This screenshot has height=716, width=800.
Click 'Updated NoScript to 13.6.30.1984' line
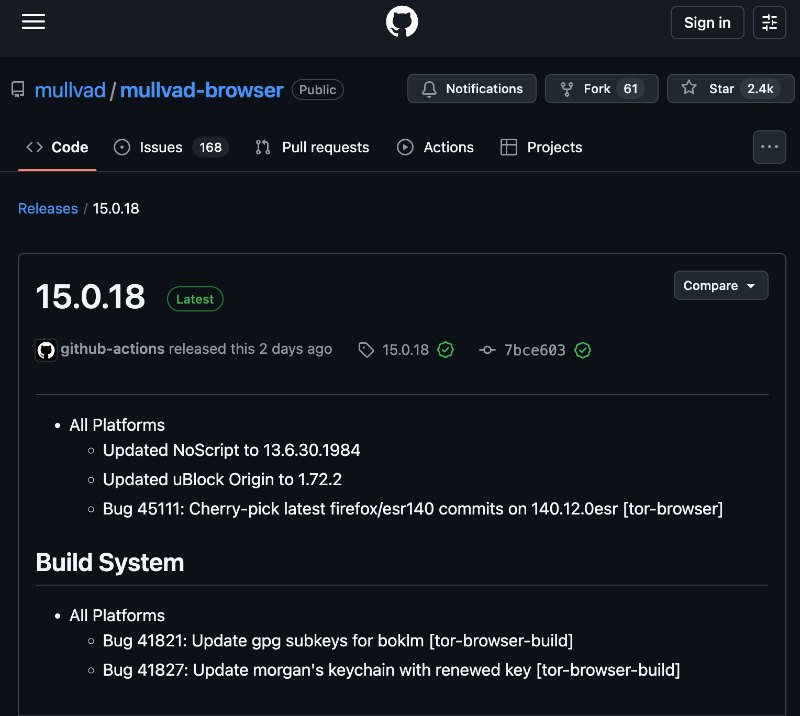click(x=232, y=450)
